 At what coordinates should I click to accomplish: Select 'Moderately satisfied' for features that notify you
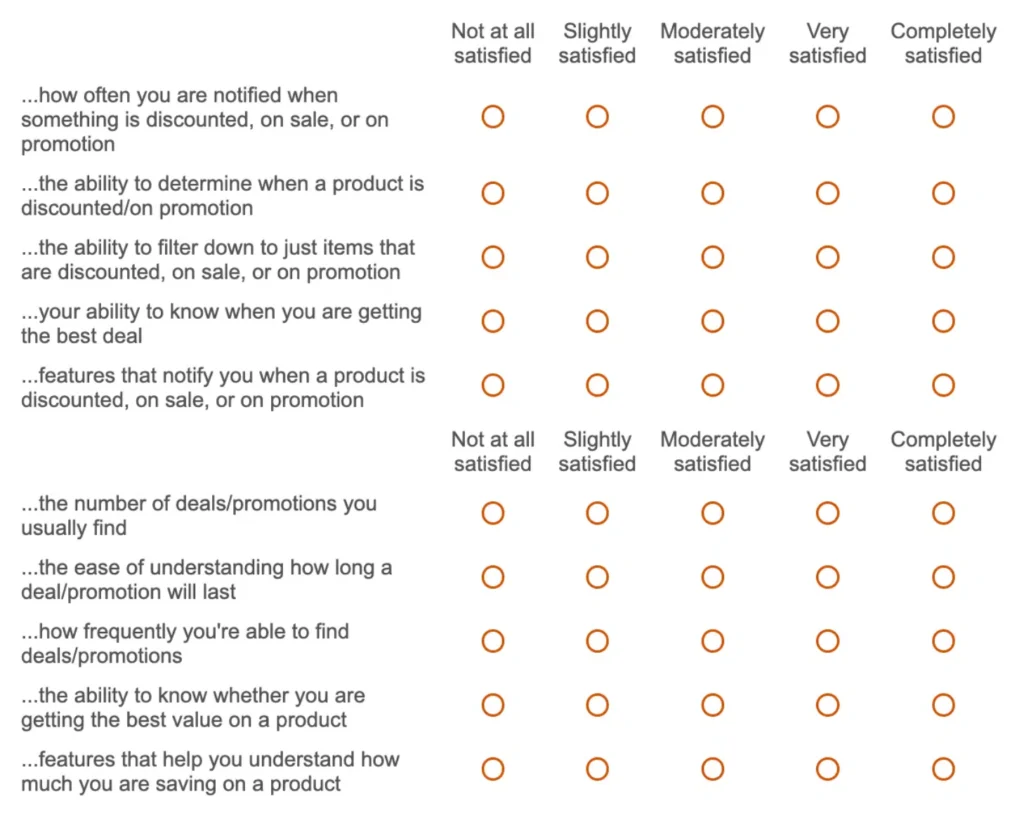(x=712, y=385)
